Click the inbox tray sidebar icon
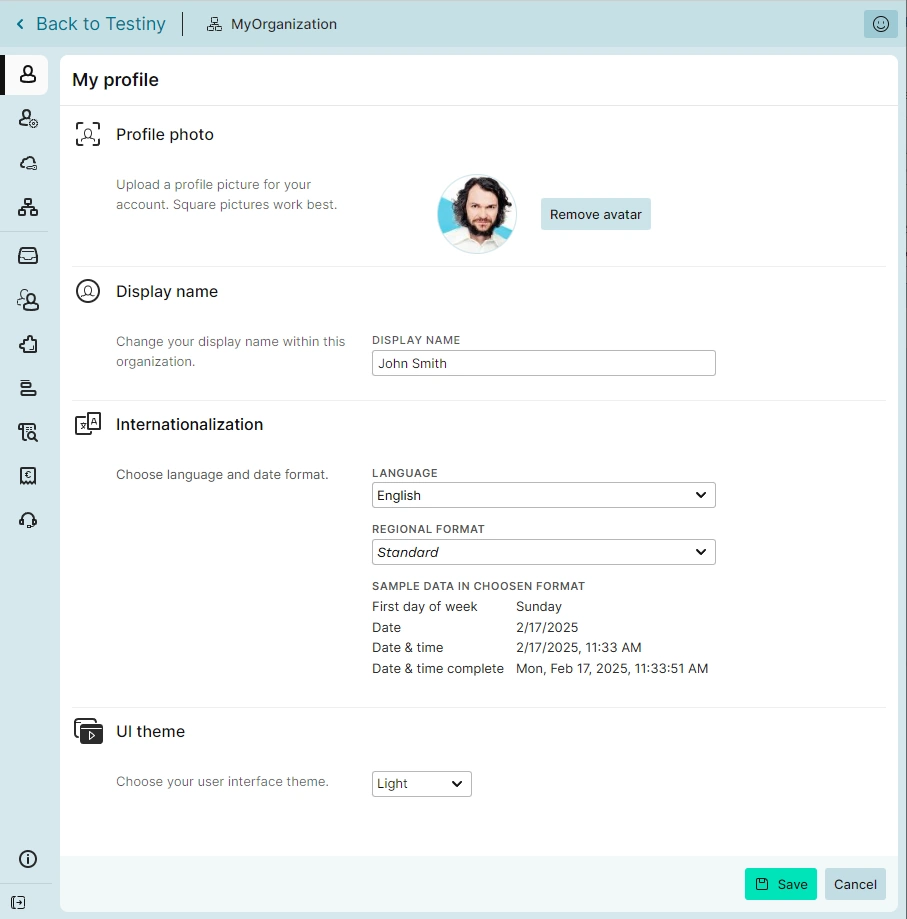Screen dimensions: 907x919 (x=28, y=256)
